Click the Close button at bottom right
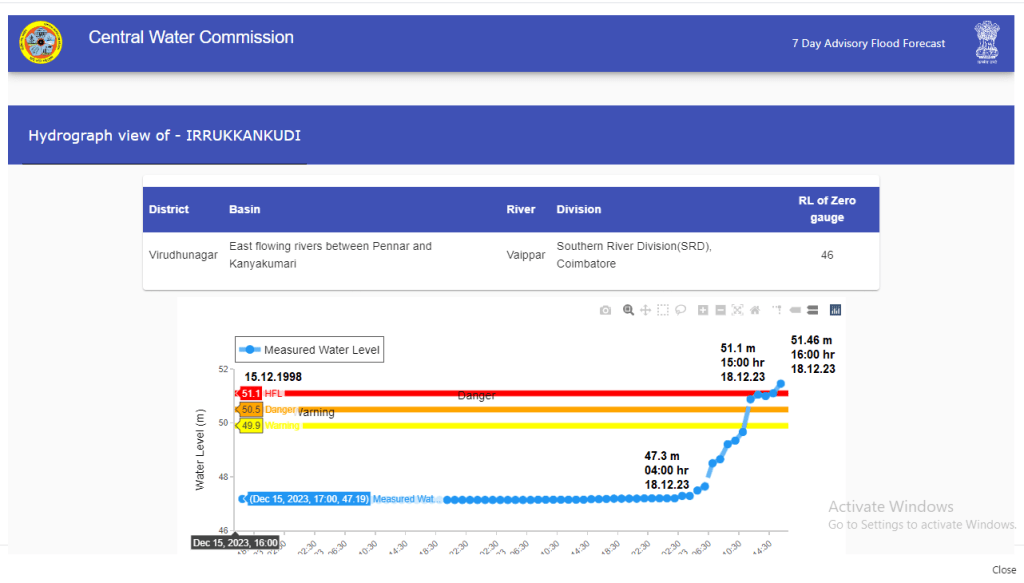Screen dimensions: 1024x583 [x=1003, y=570]
